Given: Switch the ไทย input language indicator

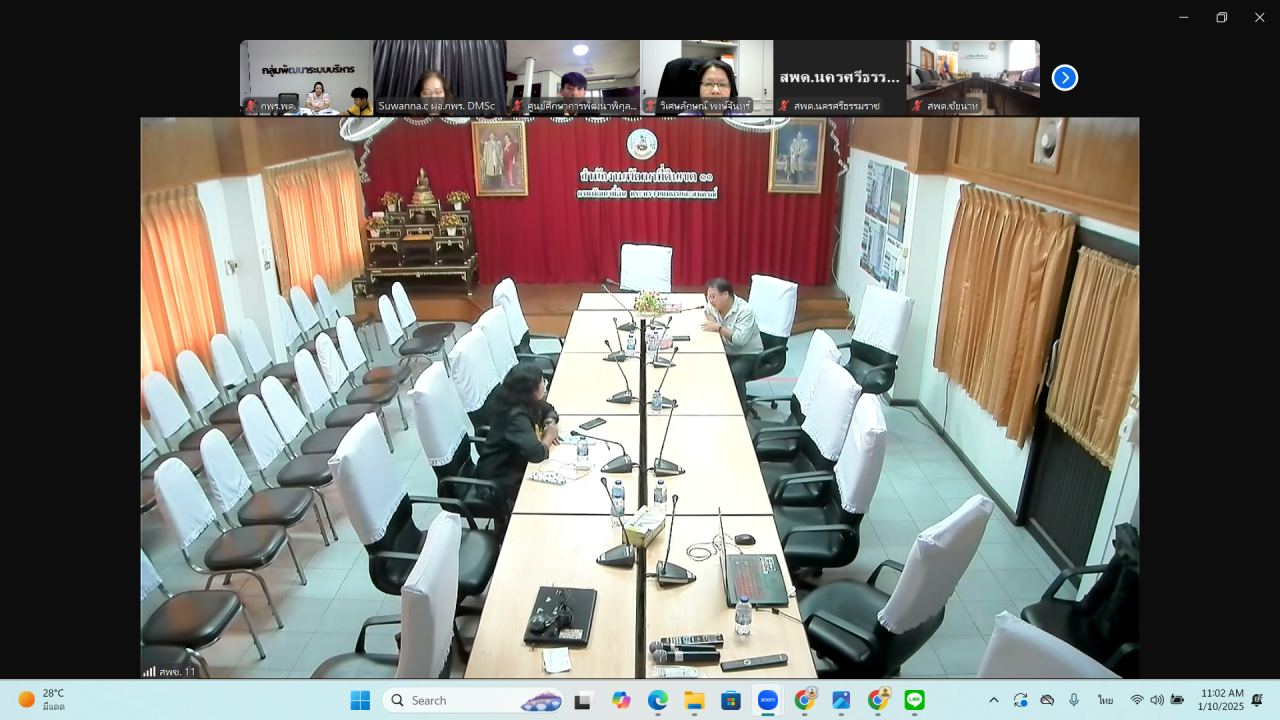Looking at the screenshot, I should point(1105,700).
